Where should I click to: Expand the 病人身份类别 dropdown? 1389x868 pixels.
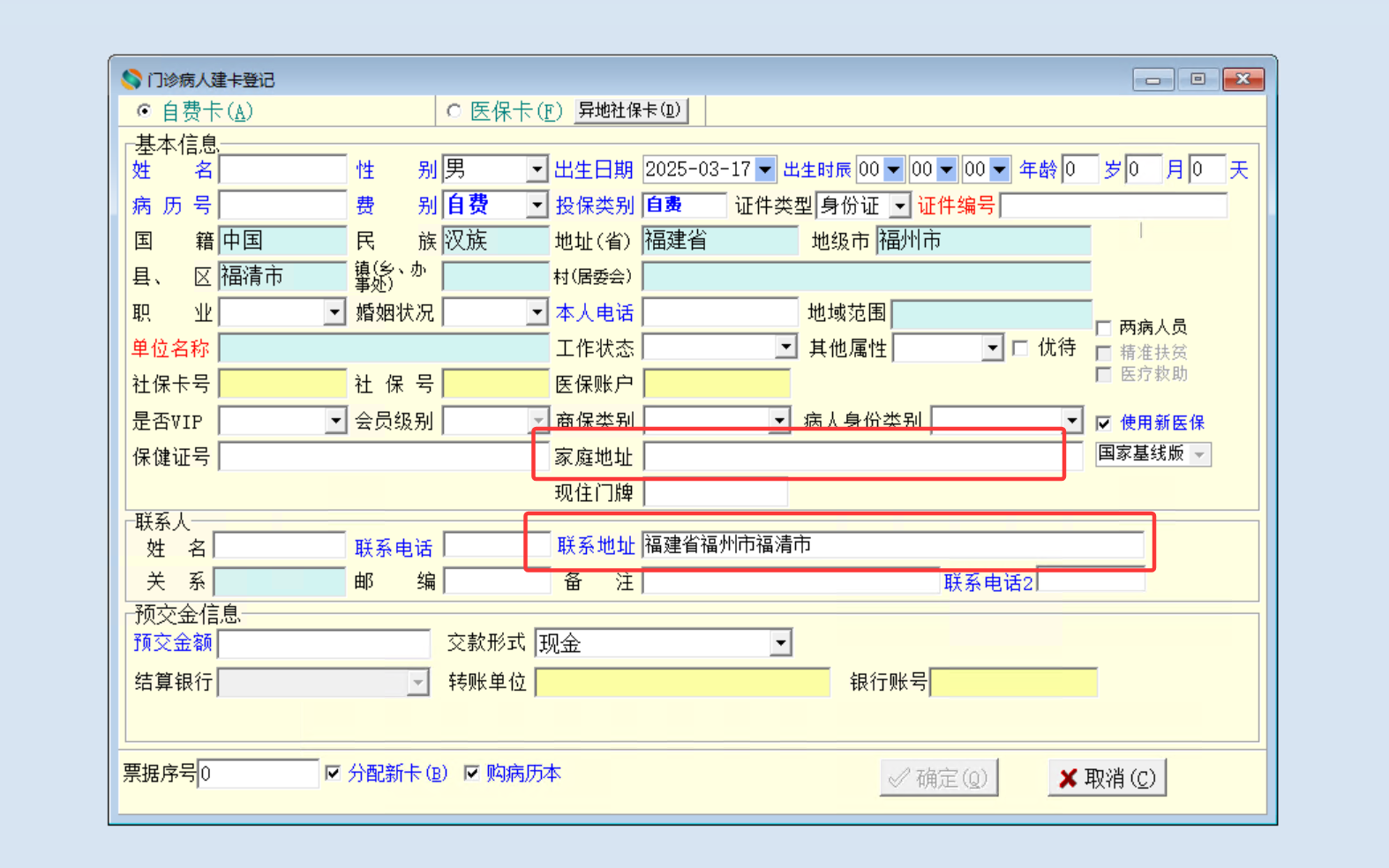1071,421
